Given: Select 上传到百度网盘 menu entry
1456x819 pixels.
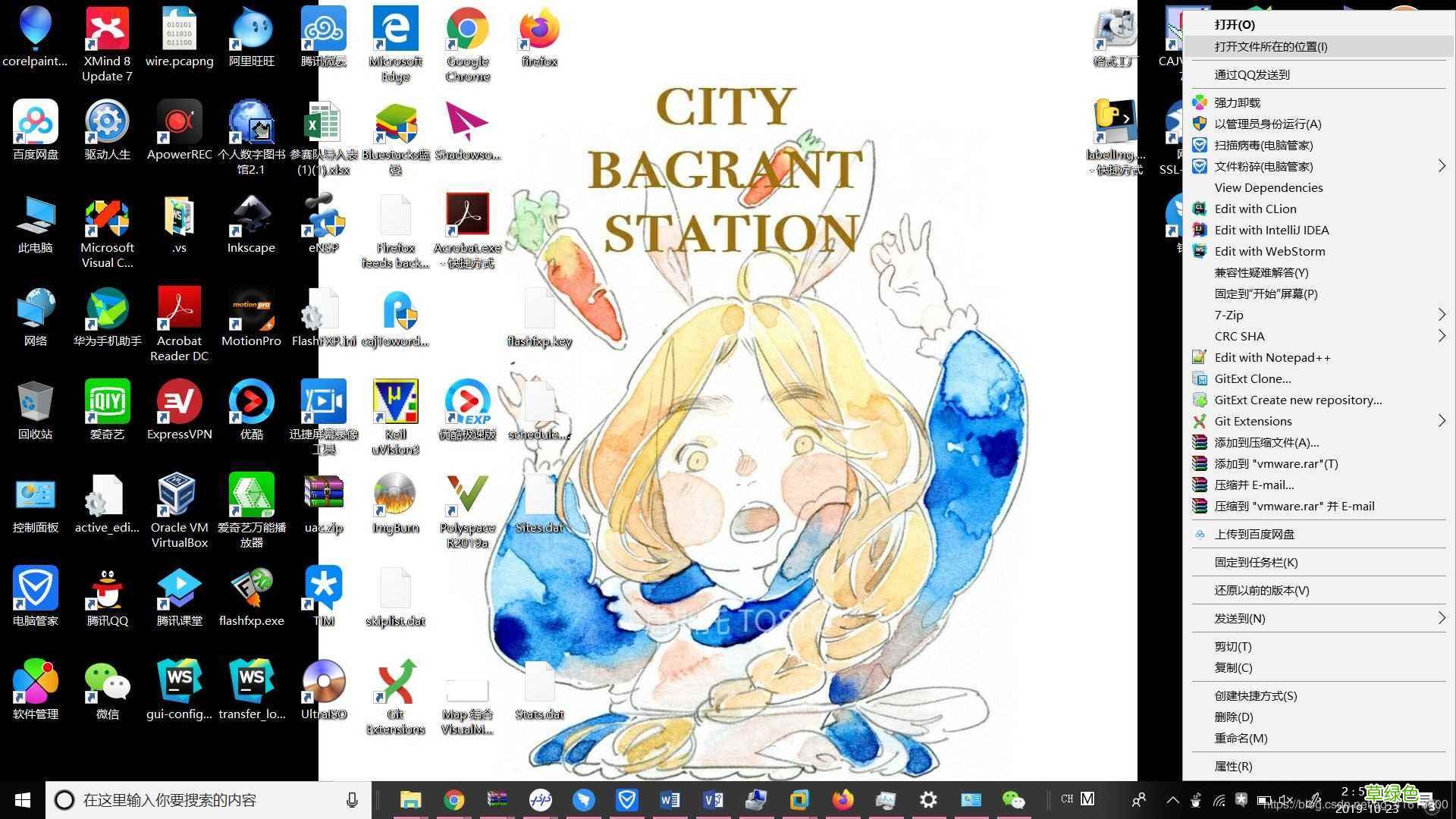Looking at the screenshot, I should point(1318,534).
